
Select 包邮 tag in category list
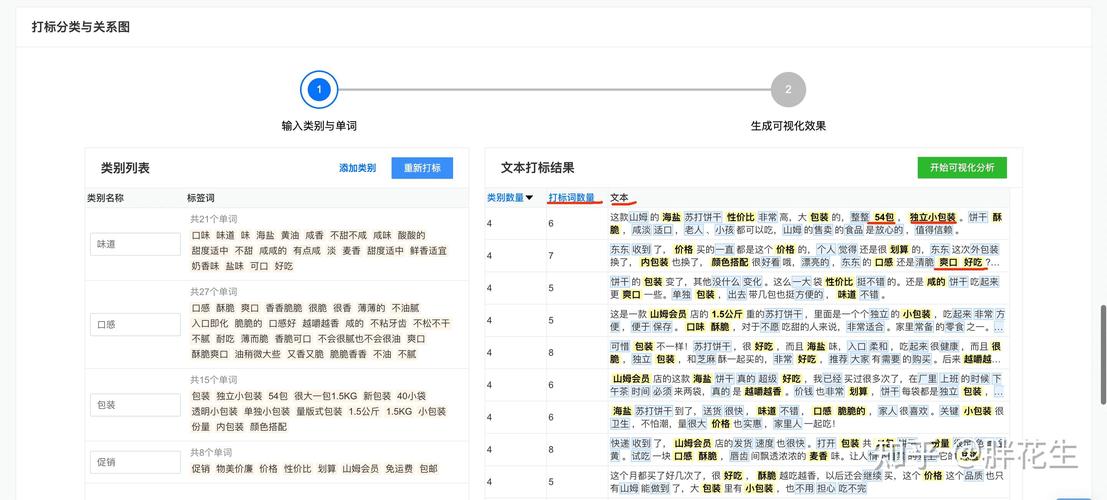[x=429, y=469]
